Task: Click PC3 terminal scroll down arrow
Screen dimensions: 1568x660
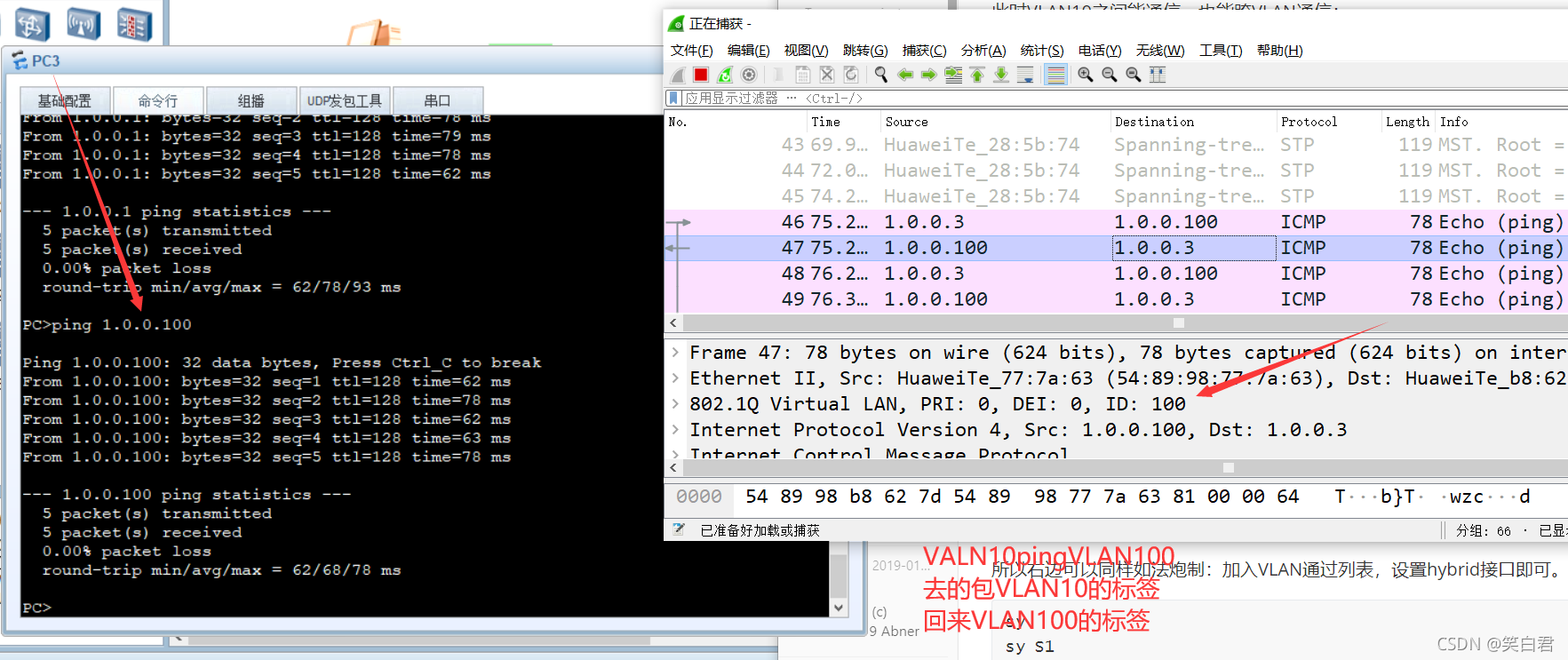Action: (x=839, y=608)
